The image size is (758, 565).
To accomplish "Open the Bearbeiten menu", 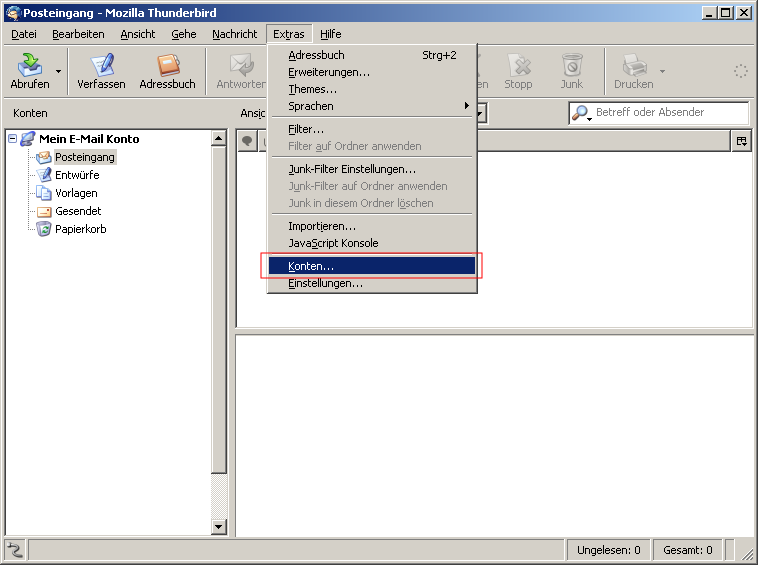I will click(x=78, y=34).
